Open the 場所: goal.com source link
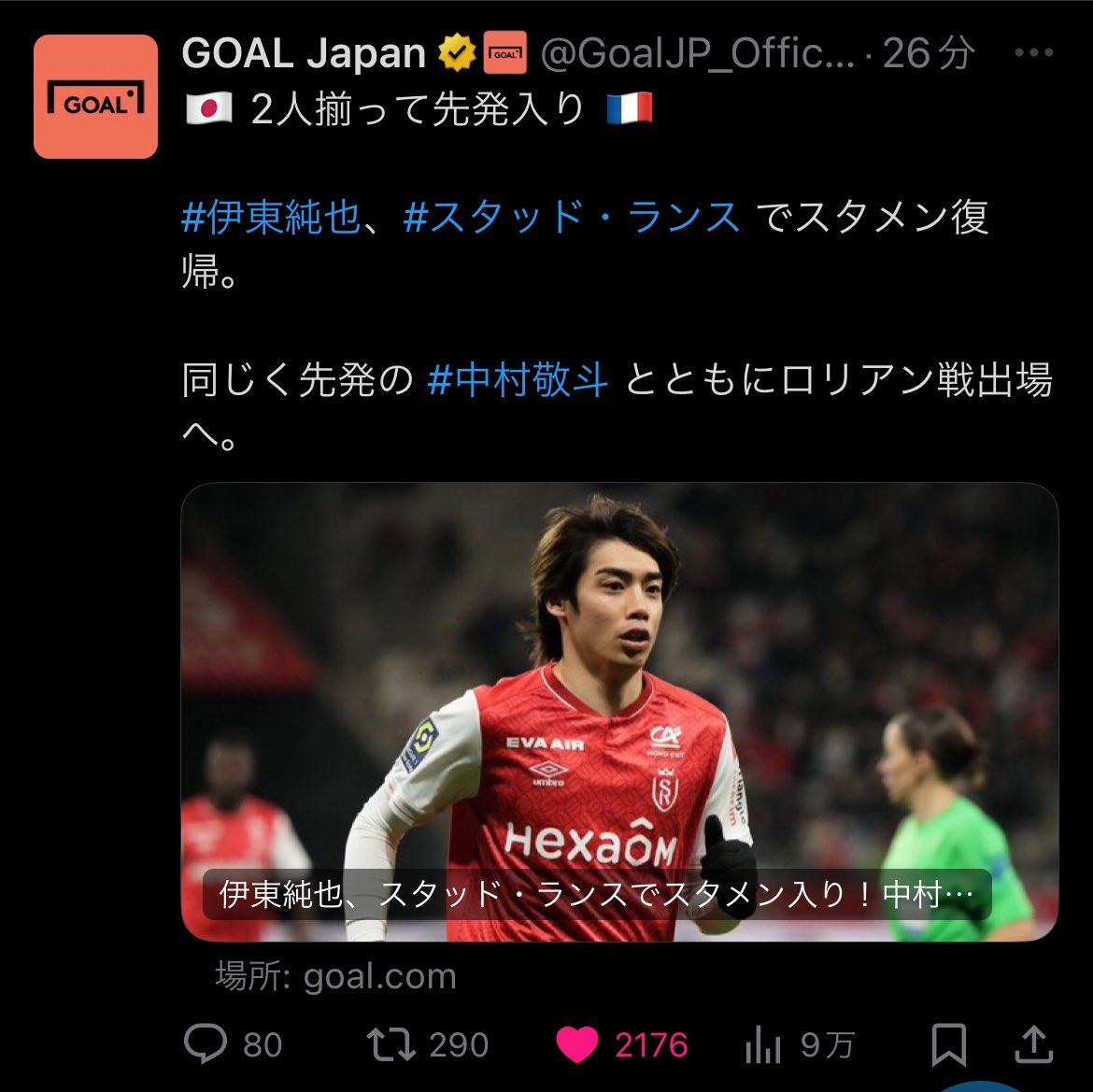Screen dimensions: 1093x1092 (x=336, y=976)
